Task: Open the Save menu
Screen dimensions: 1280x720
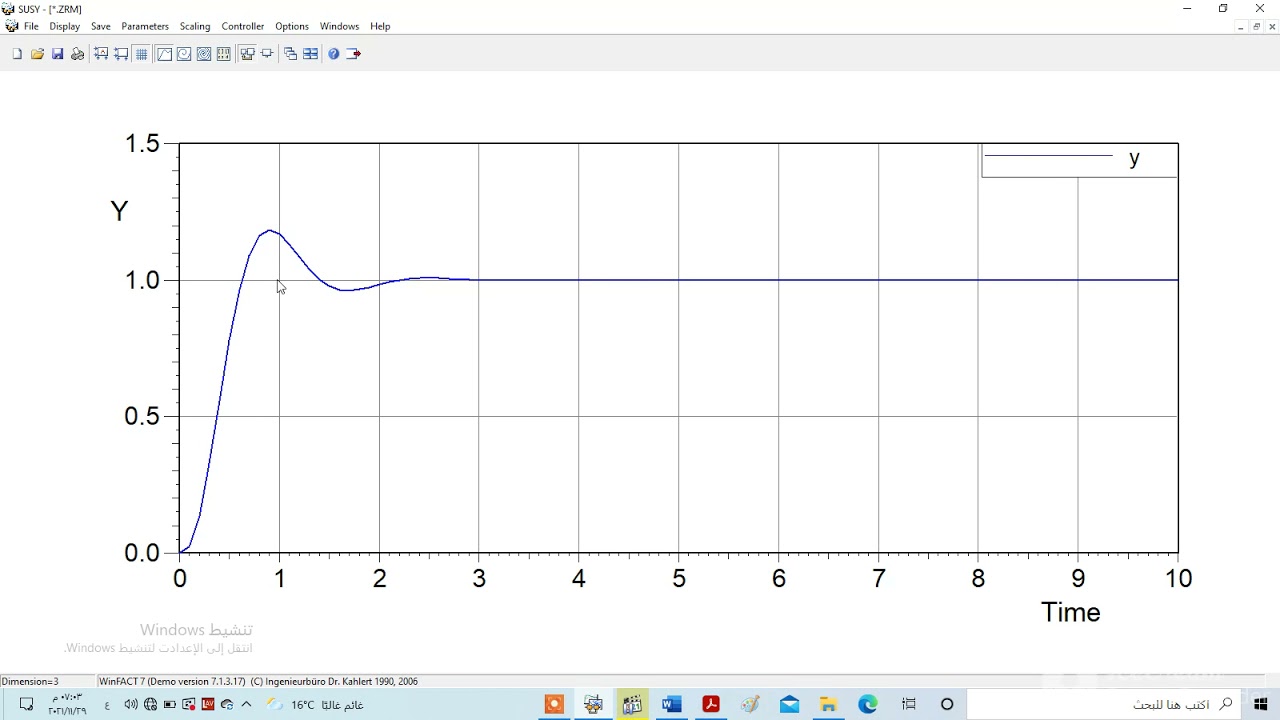Action: 101,26
